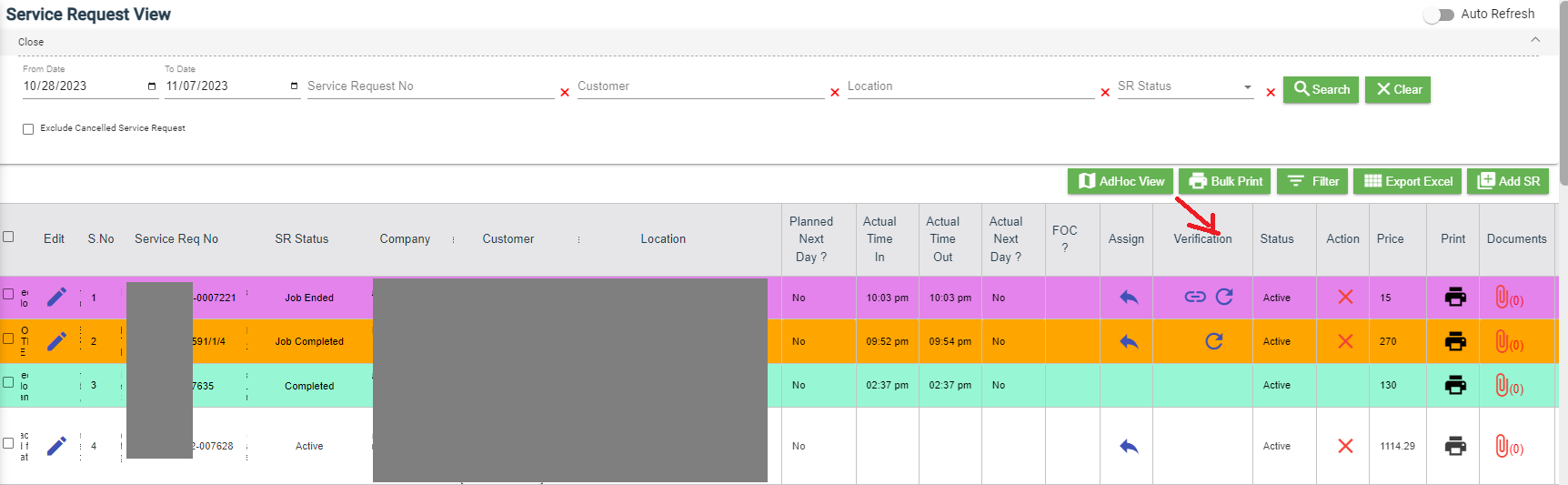The height and width of the screenshot is (485, 1568).
Task: Click the Export Excel button
Action: tap(1407, 181)
